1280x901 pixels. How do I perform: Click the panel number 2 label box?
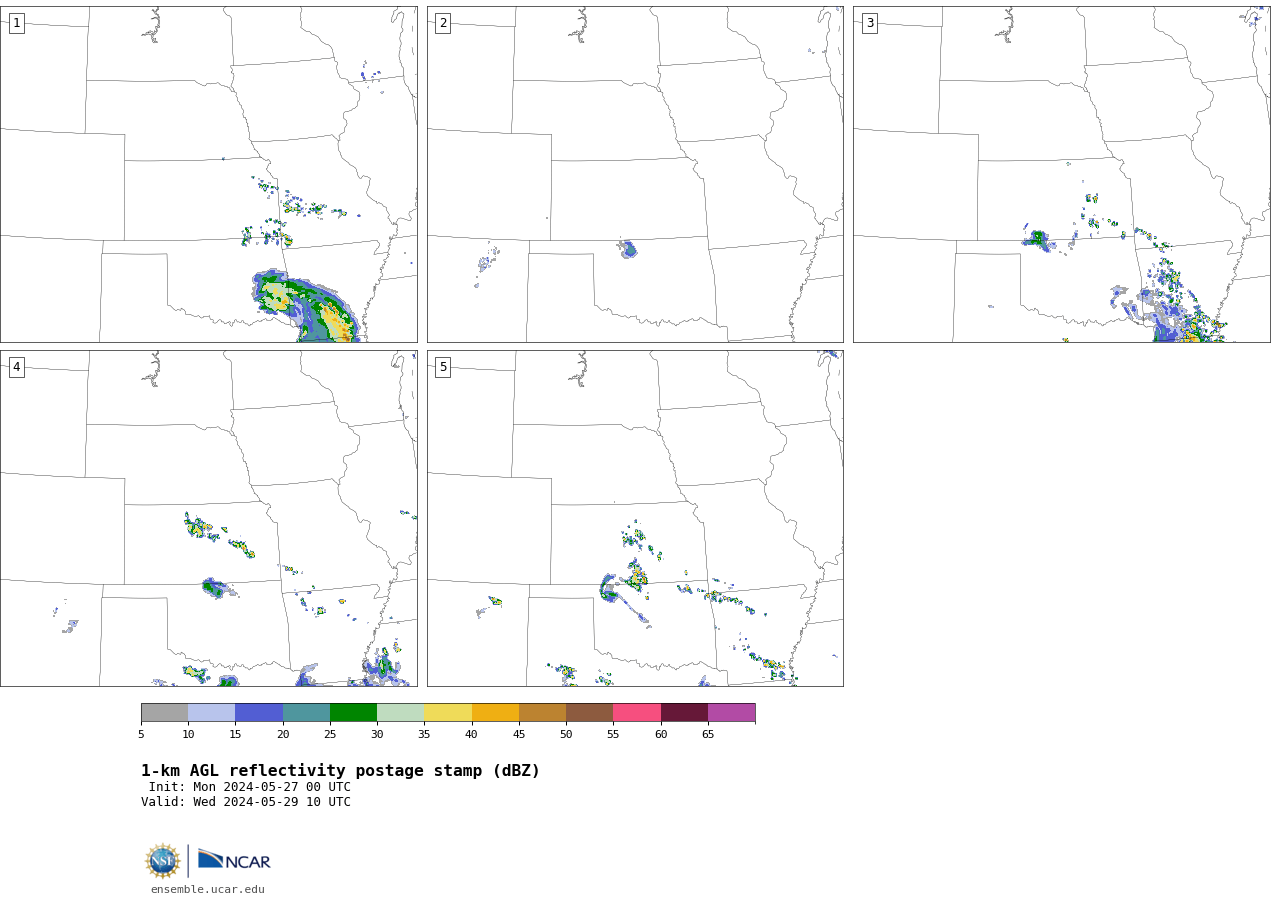(x=443, y=23)
